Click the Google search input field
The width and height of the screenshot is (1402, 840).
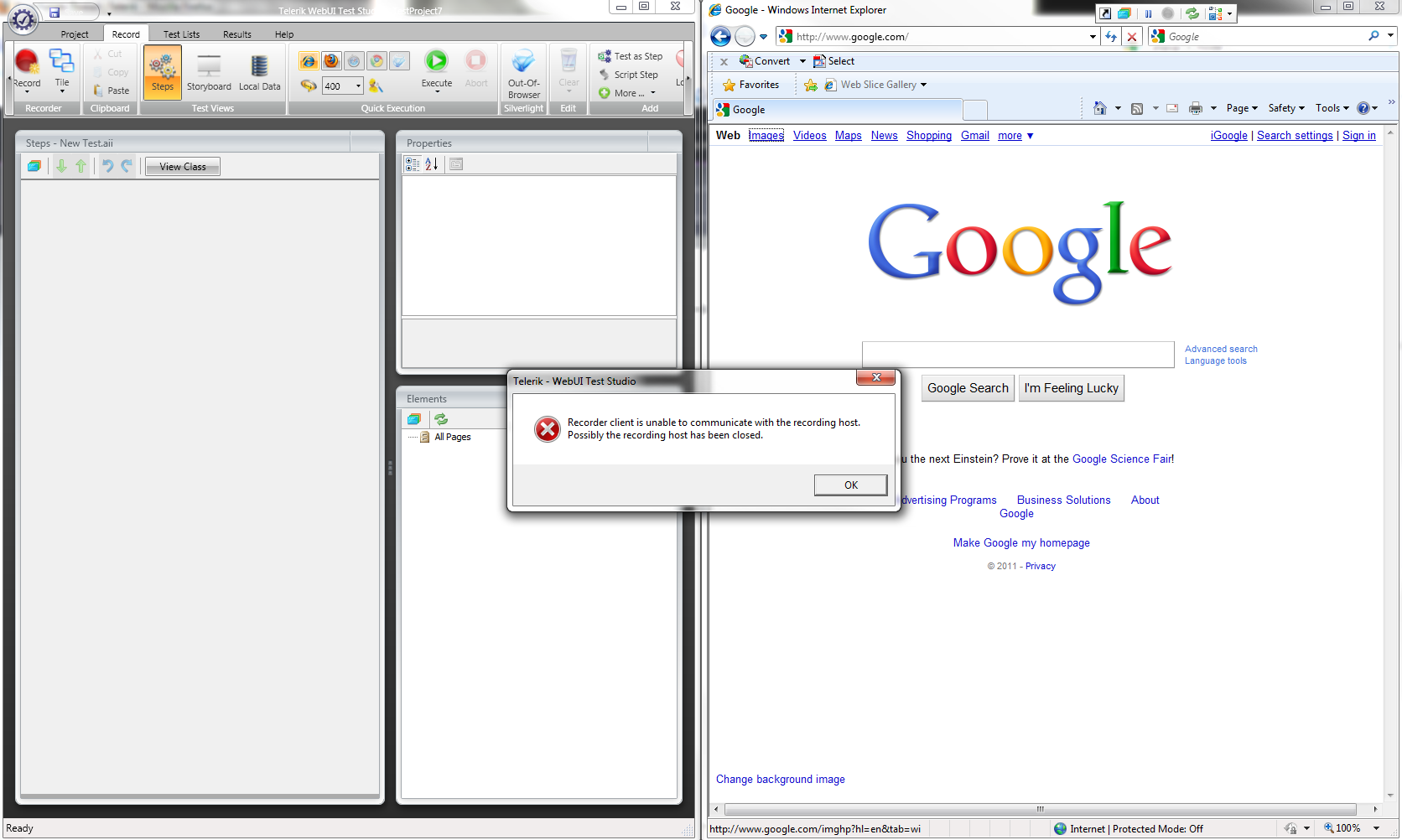[x=1018, y=355]
